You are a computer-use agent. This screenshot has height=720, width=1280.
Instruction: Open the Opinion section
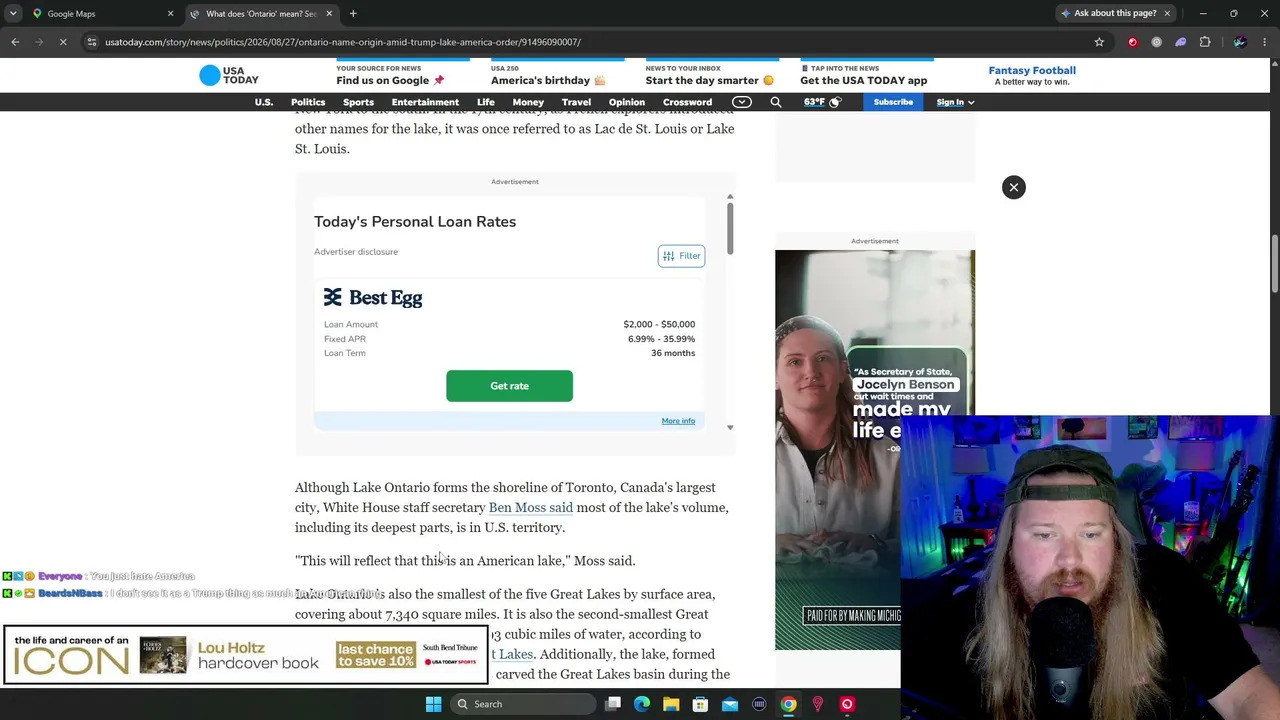click(627, 102)
